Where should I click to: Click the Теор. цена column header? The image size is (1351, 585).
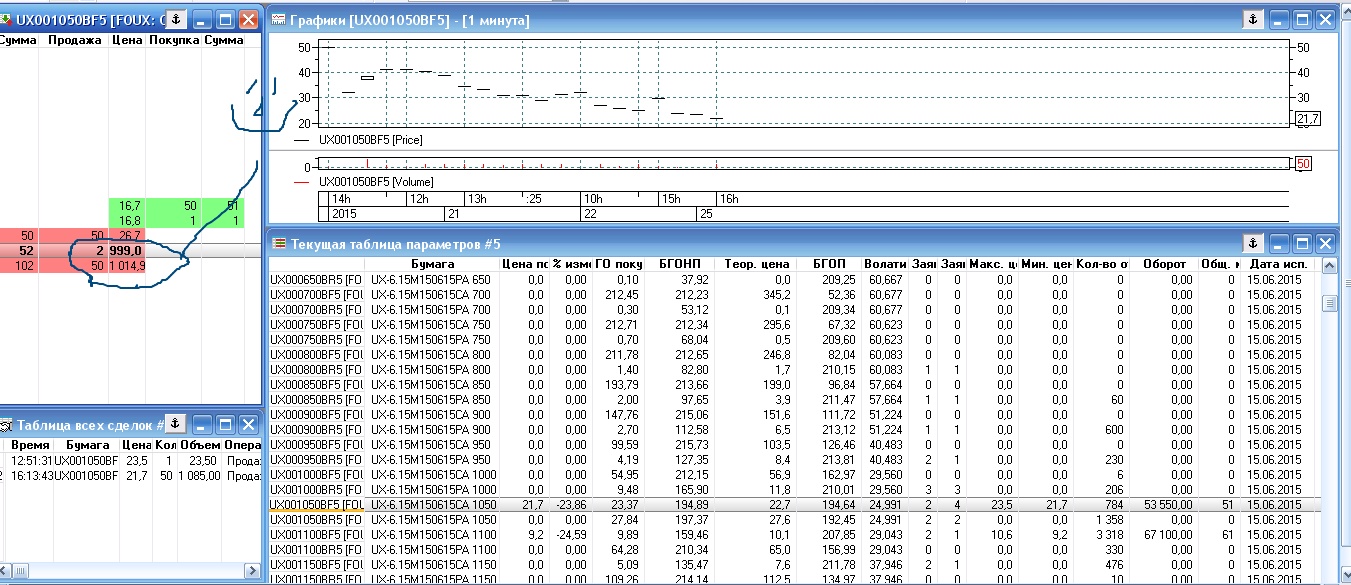[x=755, y=264]
